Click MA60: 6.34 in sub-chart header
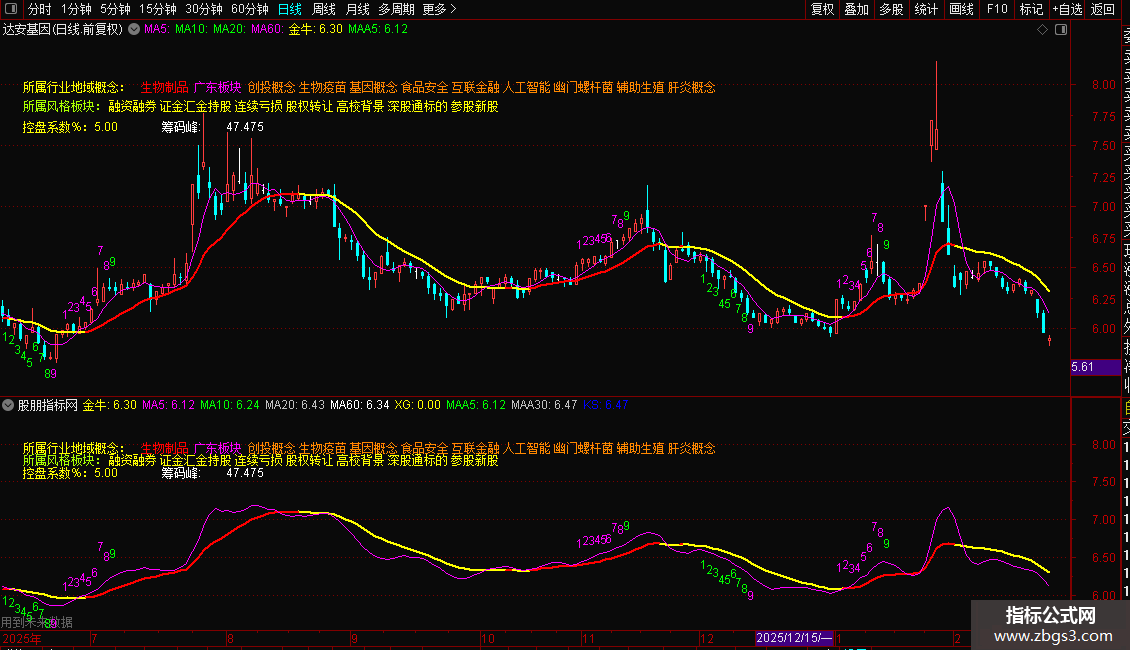 click(x=360, y=405)
